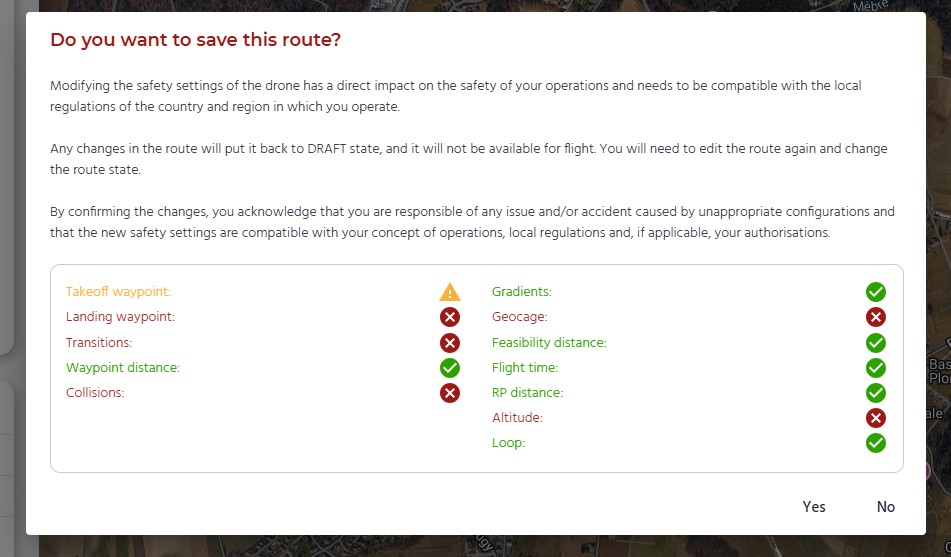Select the Takeoff waypoint label

(x=118, y=292)
